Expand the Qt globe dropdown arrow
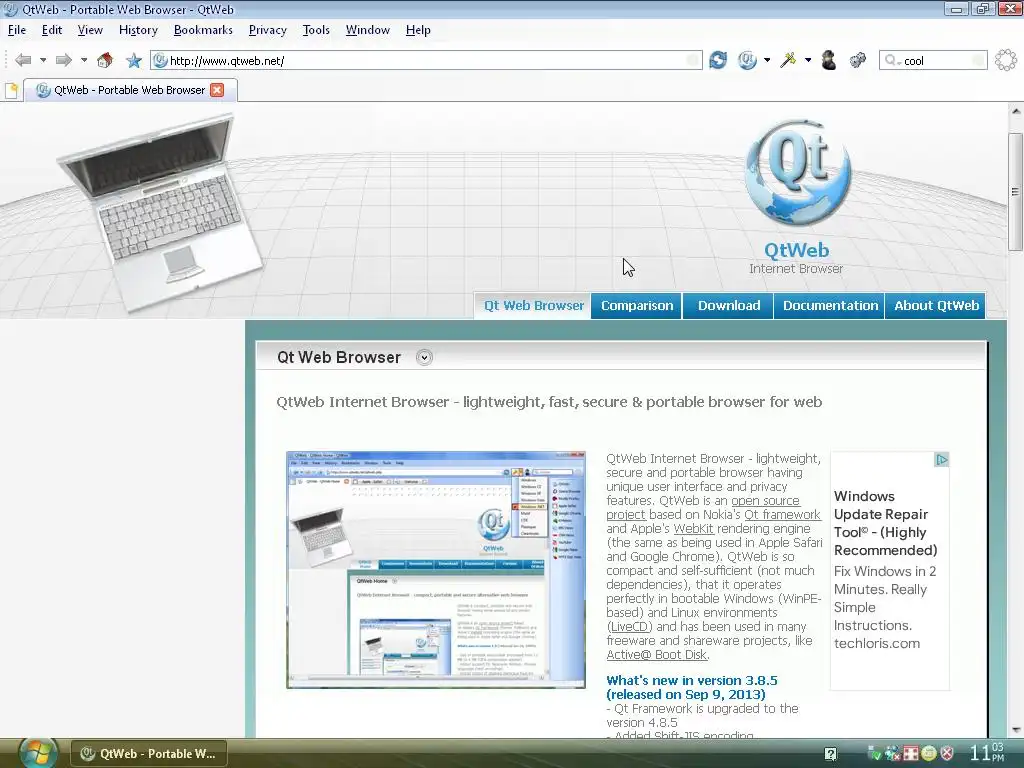The height and width of the screenshot is (768, 1024). pyautogui.click(x=767, y=60)
